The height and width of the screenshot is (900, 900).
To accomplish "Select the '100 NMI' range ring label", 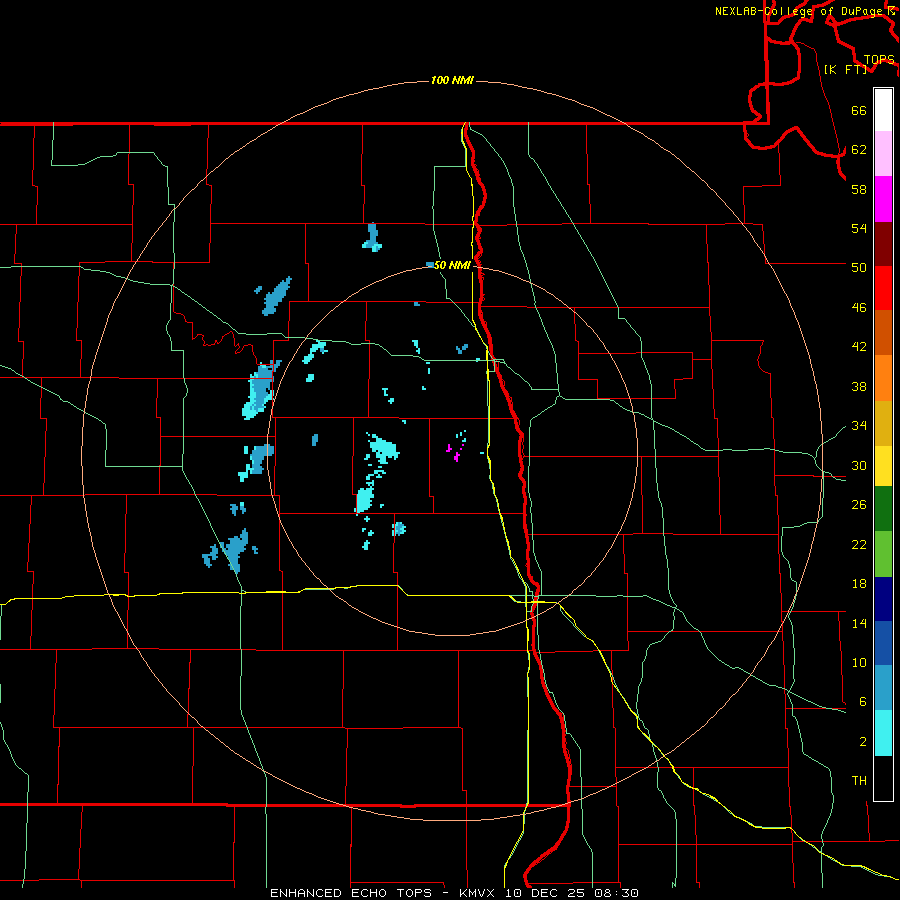I will pyautogui.click(x=452, y=80).
